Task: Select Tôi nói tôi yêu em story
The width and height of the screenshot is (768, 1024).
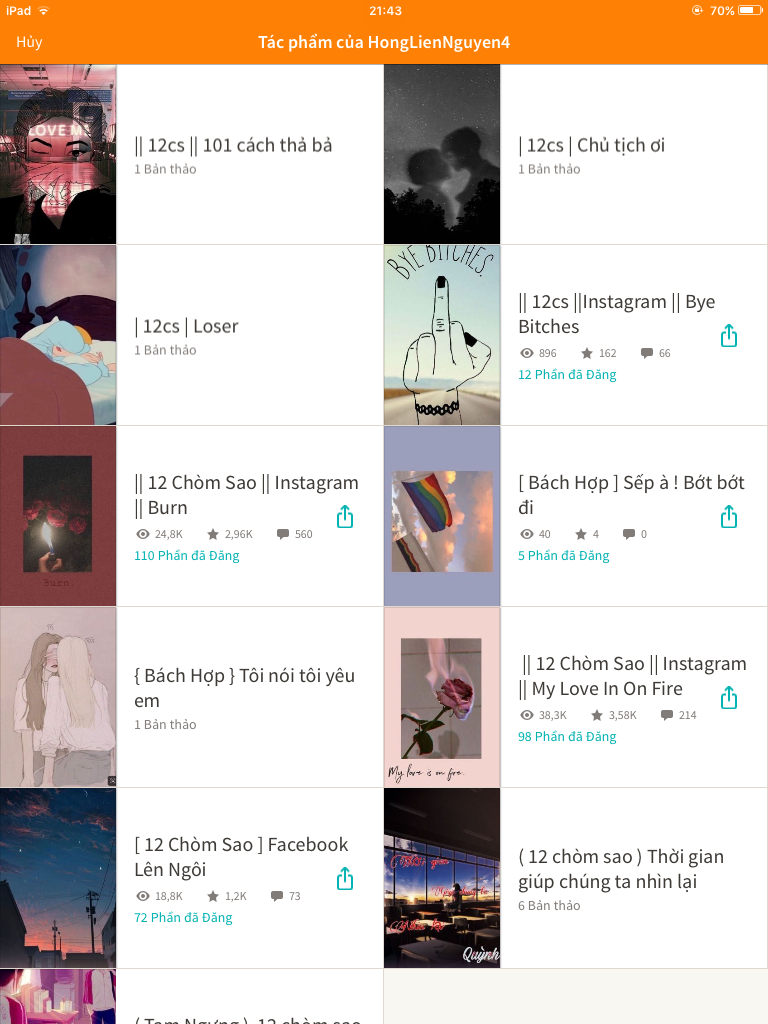Action: point(244,688)
